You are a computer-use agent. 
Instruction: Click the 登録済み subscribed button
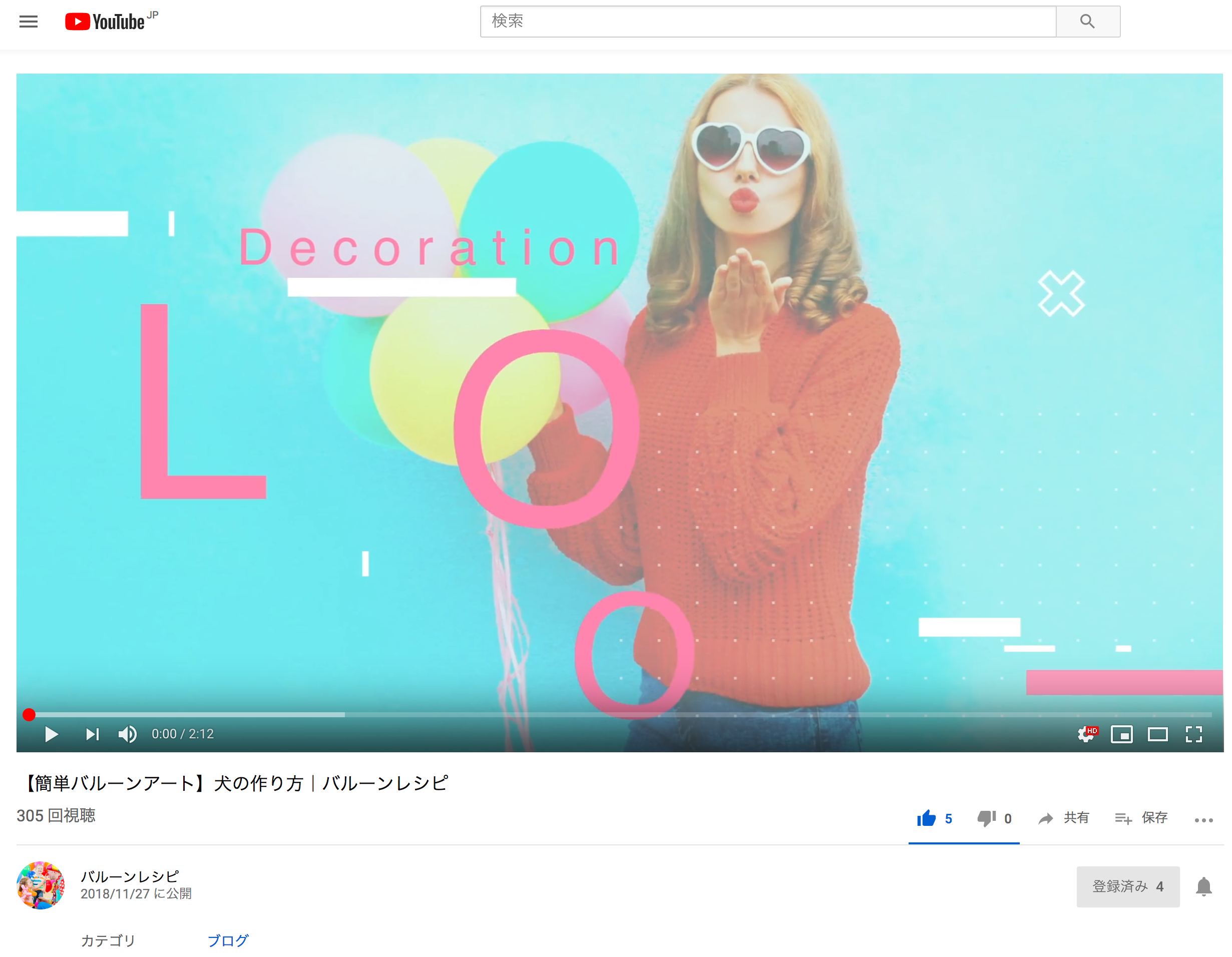coord(1127,886)
